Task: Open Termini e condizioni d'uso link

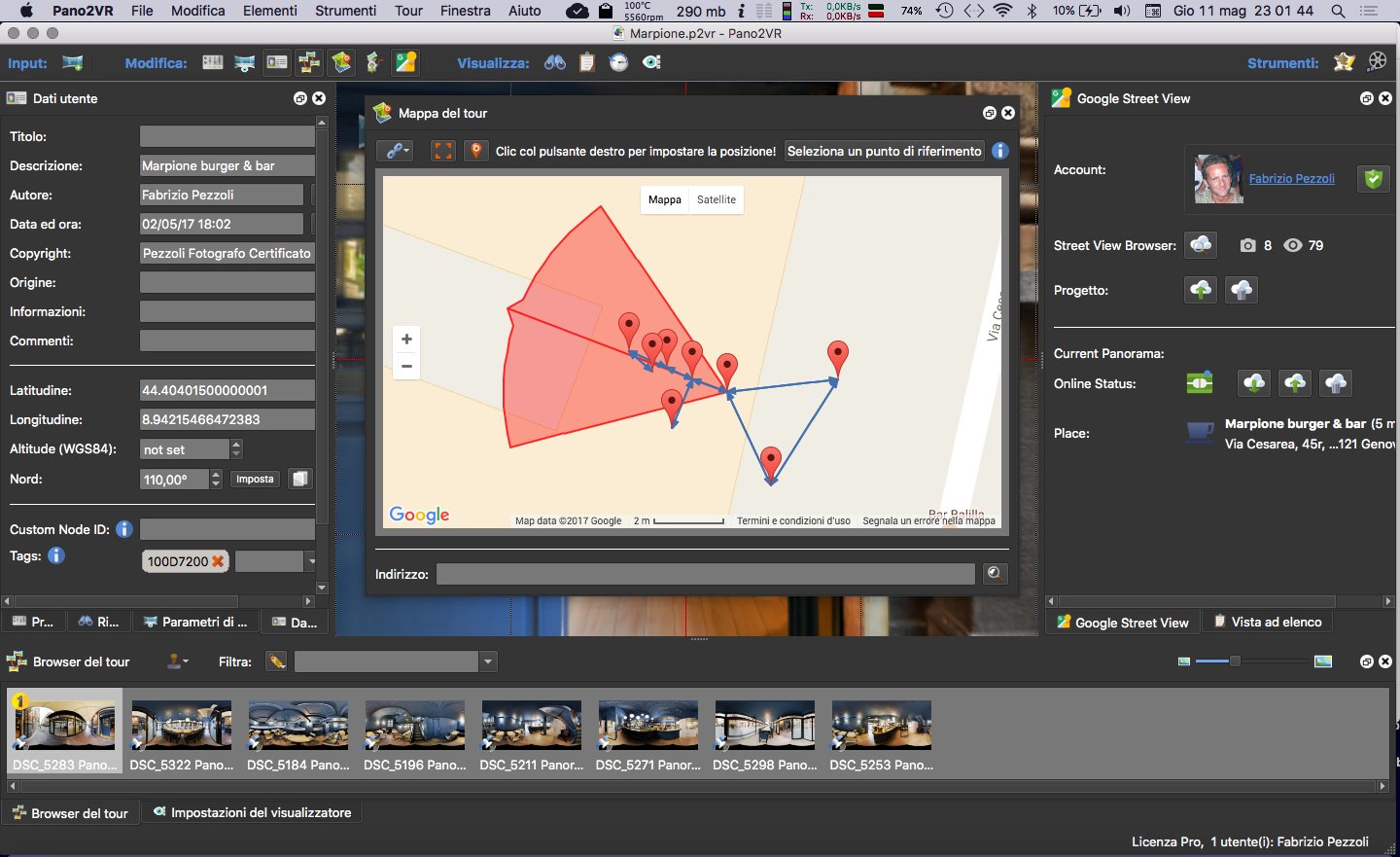Action: (793, 521)
